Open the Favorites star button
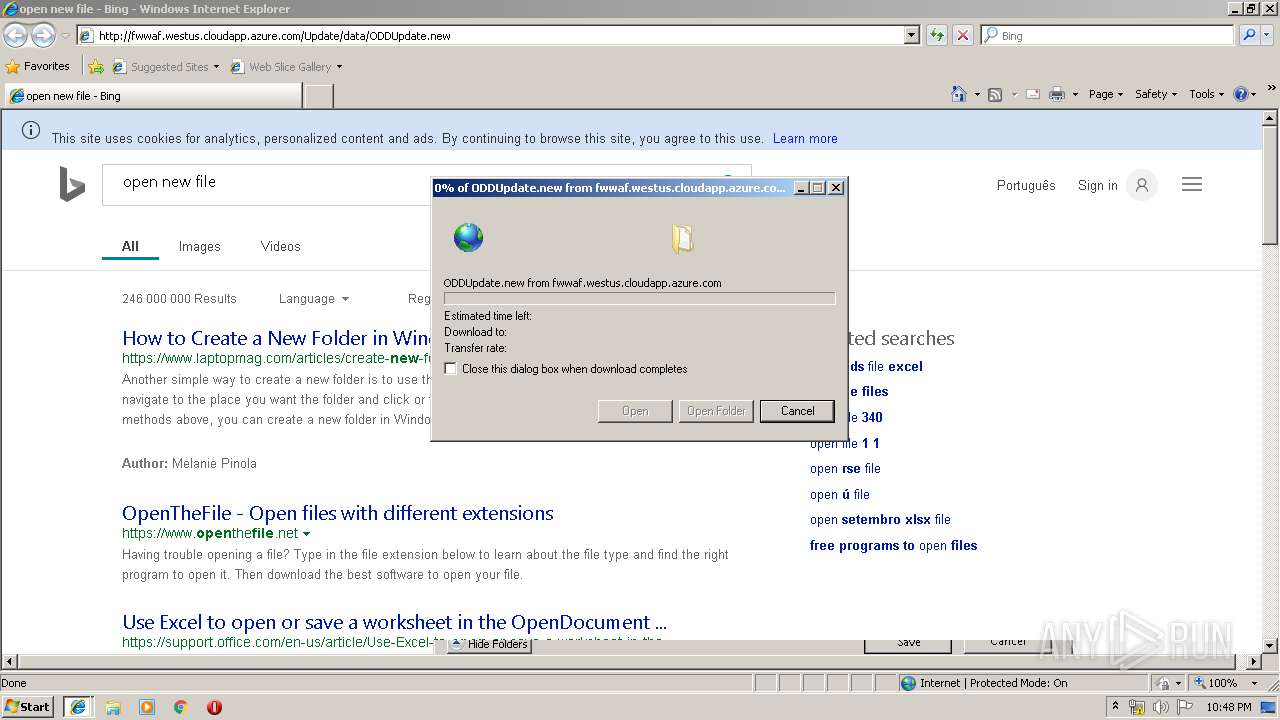The image size is (1280, 720). (38, 66)
